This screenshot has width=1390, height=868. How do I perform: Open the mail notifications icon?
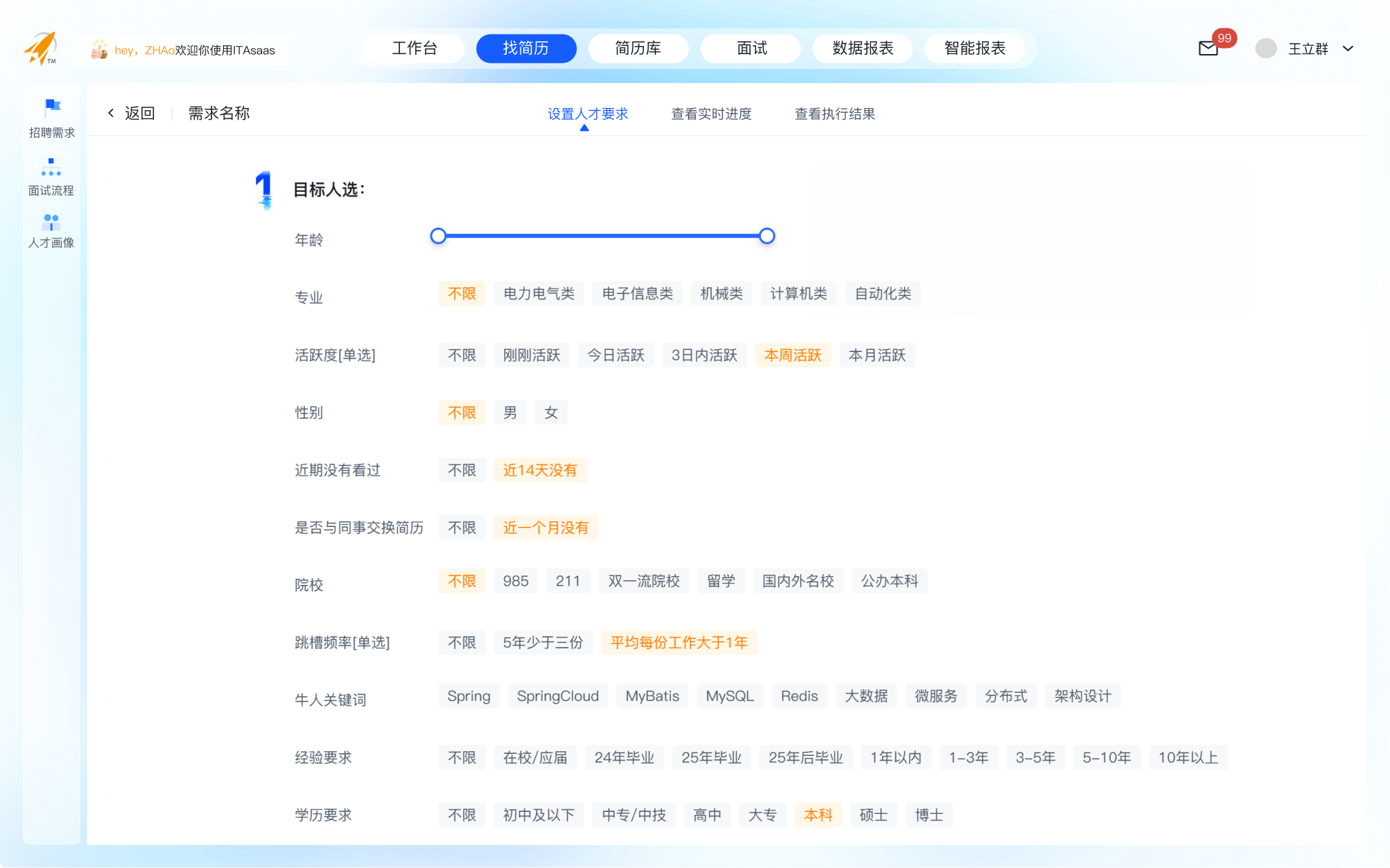1208,49
